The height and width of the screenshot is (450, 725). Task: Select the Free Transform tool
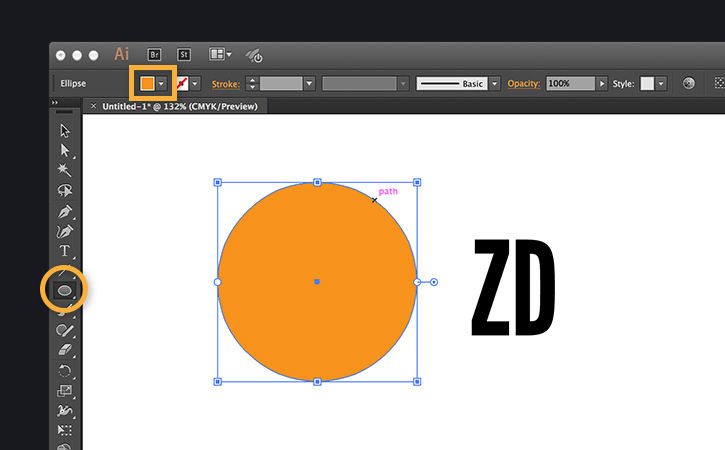point(65,430)
